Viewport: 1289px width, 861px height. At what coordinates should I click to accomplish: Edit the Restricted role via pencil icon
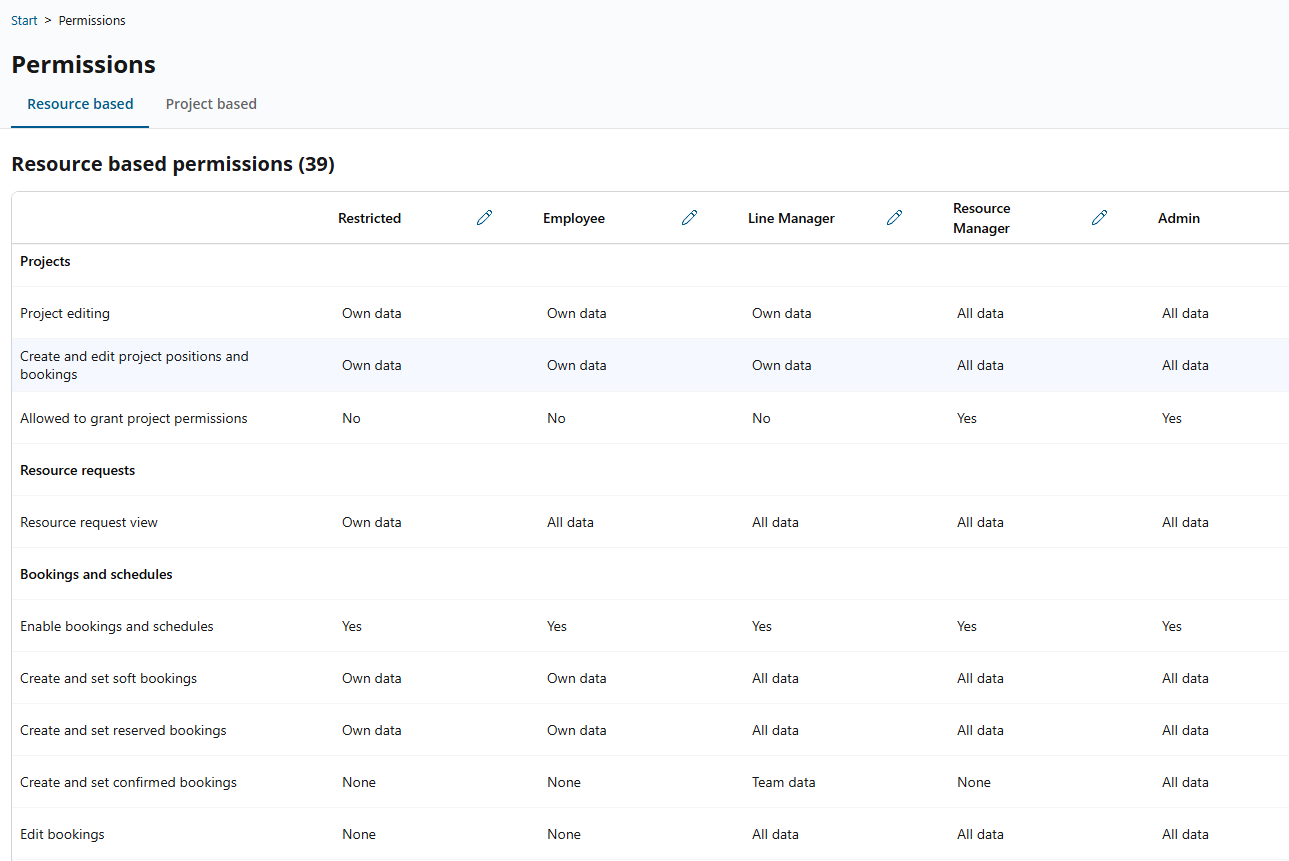point(485,218)
